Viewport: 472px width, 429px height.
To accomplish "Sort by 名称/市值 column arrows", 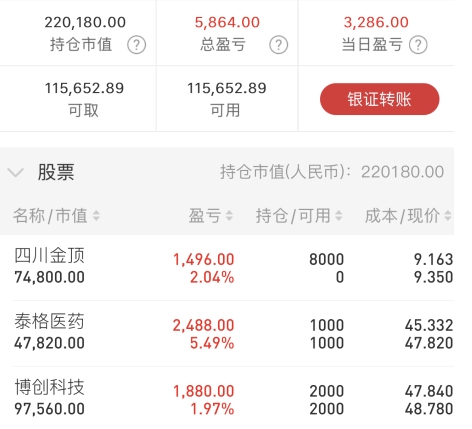I will (x=96, y=216).
